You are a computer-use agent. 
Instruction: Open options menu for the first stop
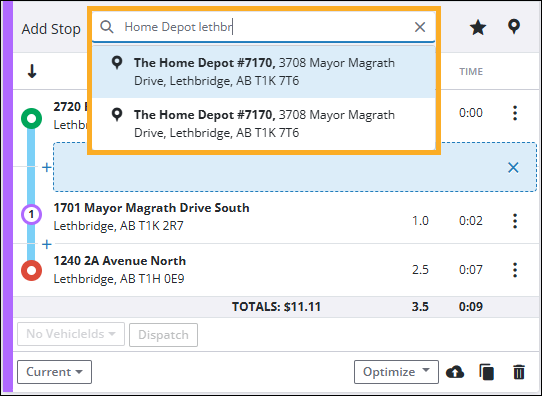click(515, 113)
